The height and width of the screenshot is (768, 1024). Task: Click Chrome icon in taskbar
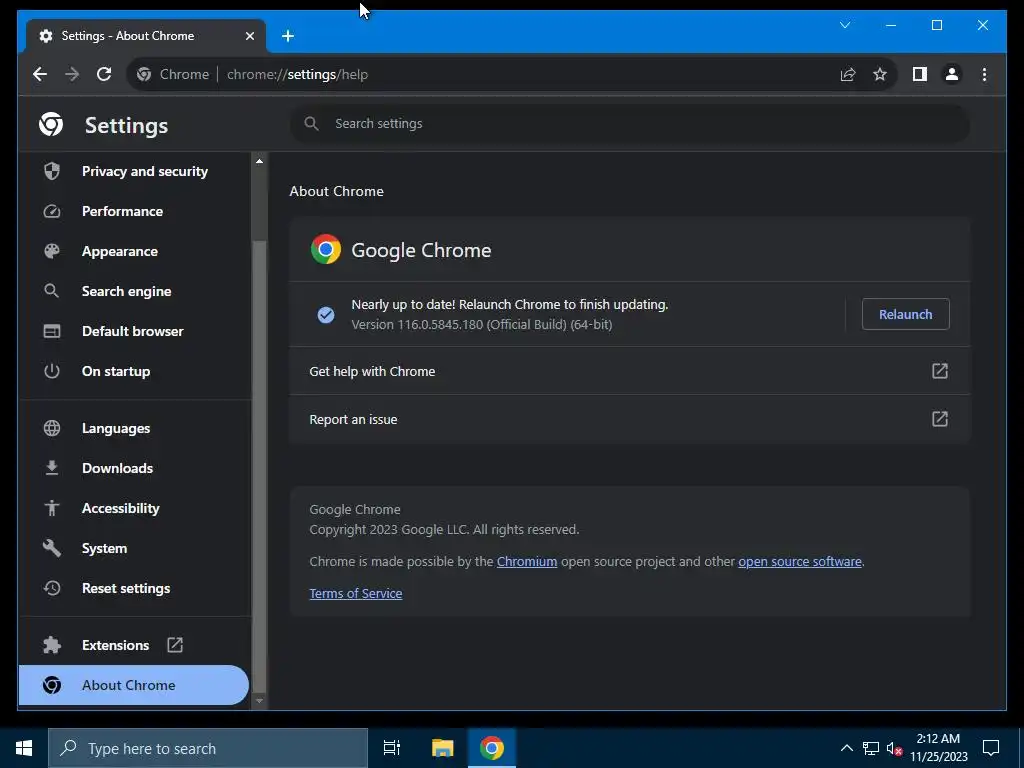492,748
